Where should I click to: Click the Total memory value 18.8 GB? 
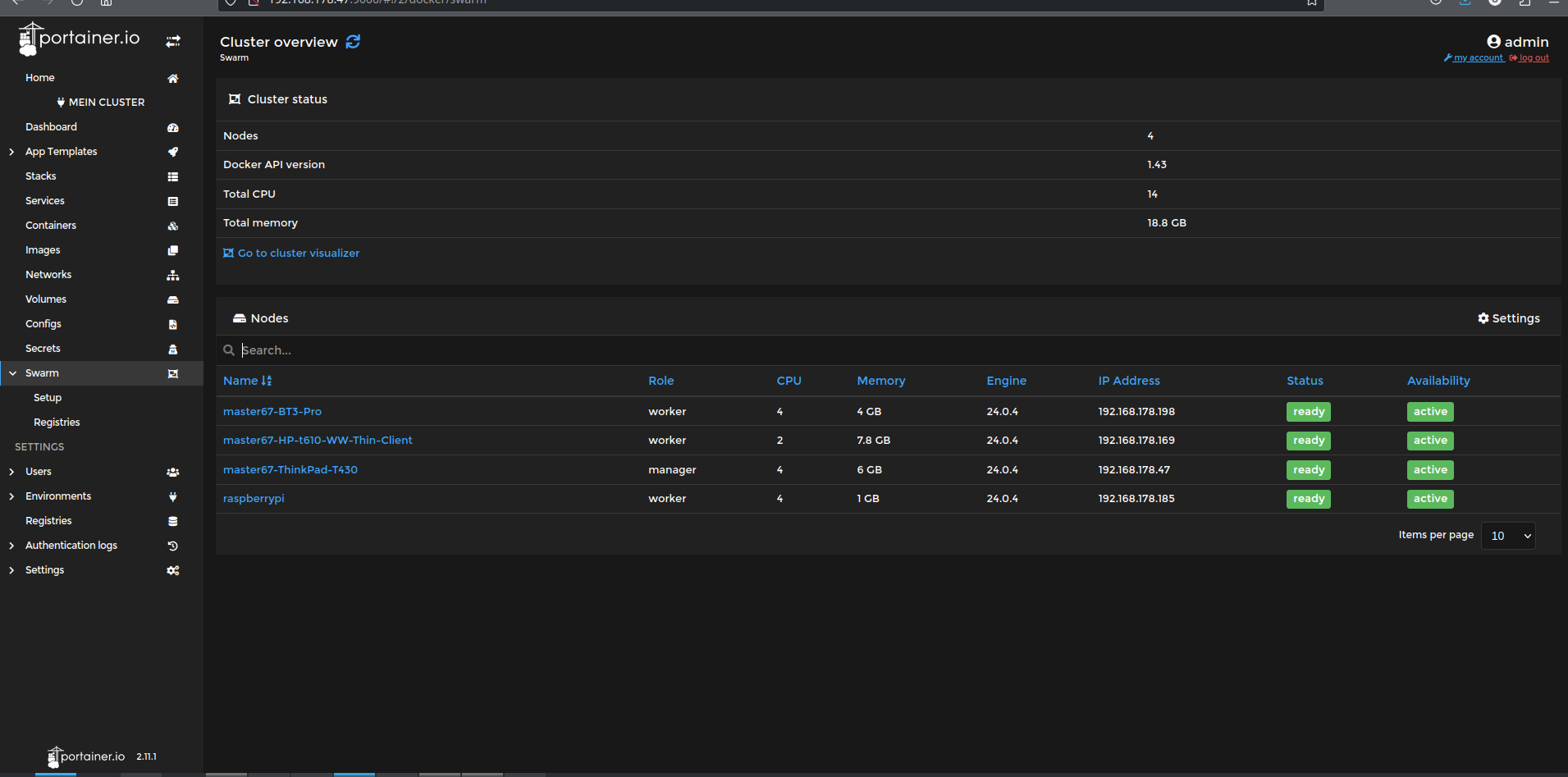1167,223
